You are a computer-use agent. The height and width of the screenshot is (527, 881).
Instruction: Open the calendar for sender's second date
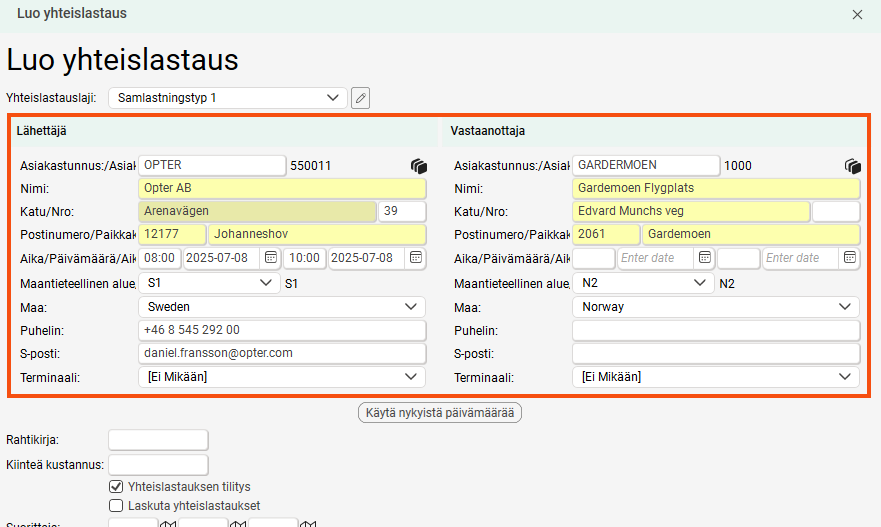(x=415, y=258)
